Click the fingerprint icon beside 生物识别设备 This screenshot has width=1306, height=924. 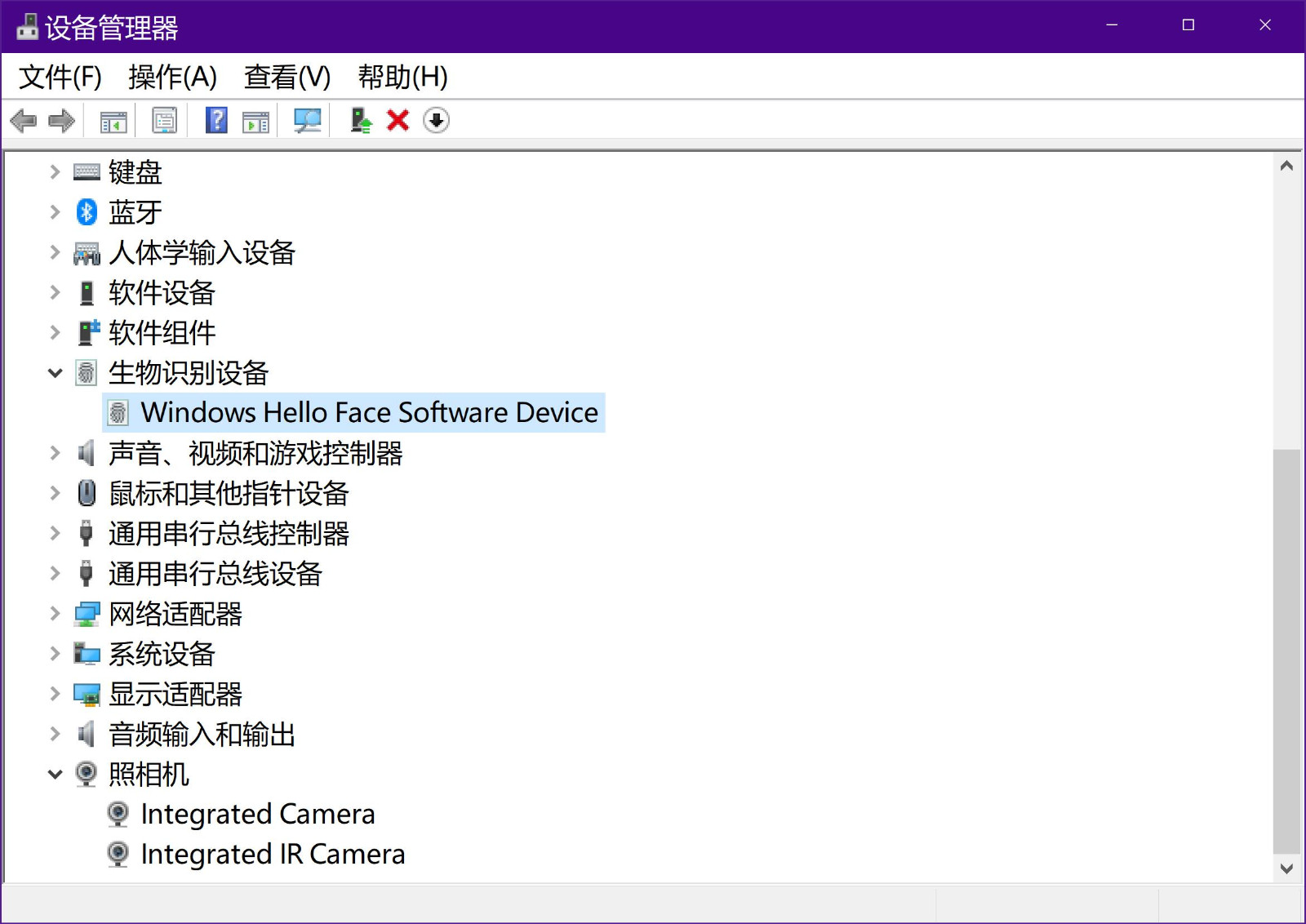click(x=87, y=372)
